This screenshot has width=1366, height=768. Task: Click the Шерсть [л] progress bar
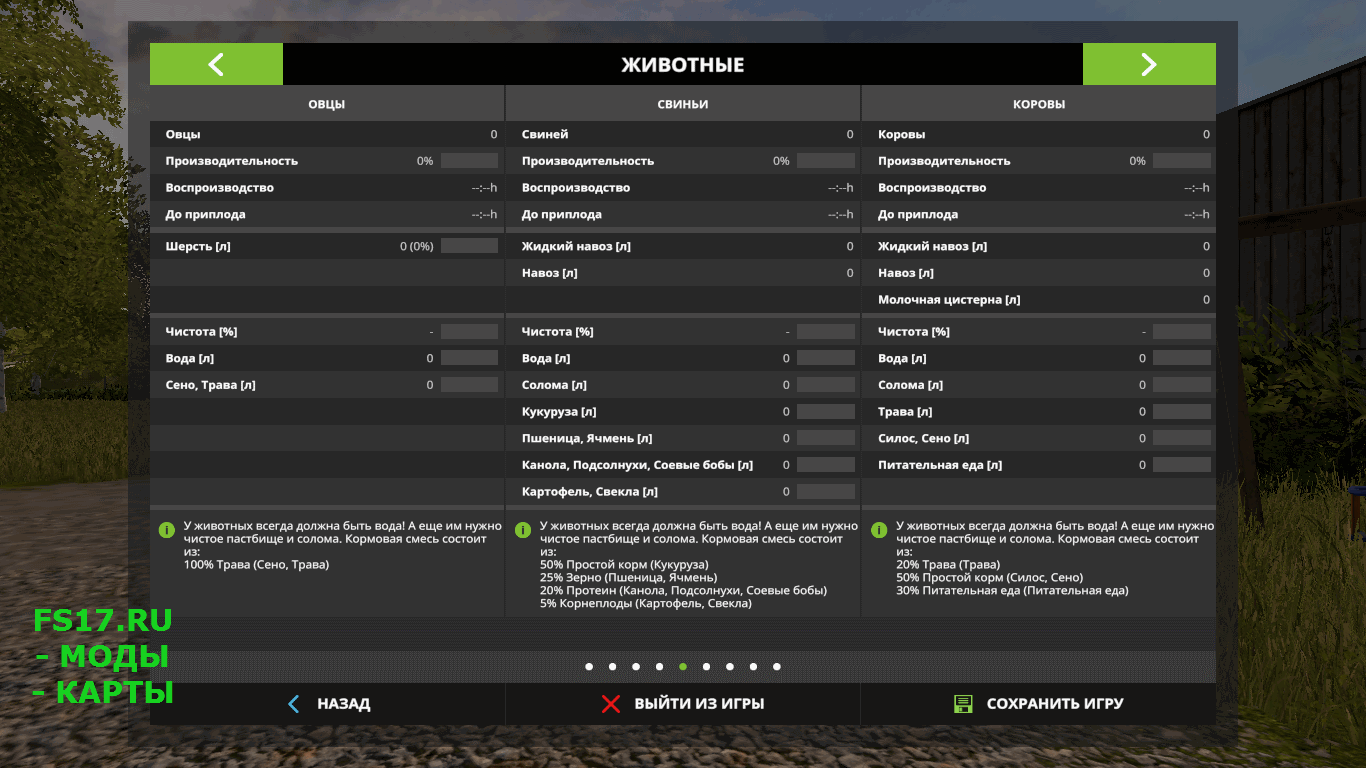point(469,246)
